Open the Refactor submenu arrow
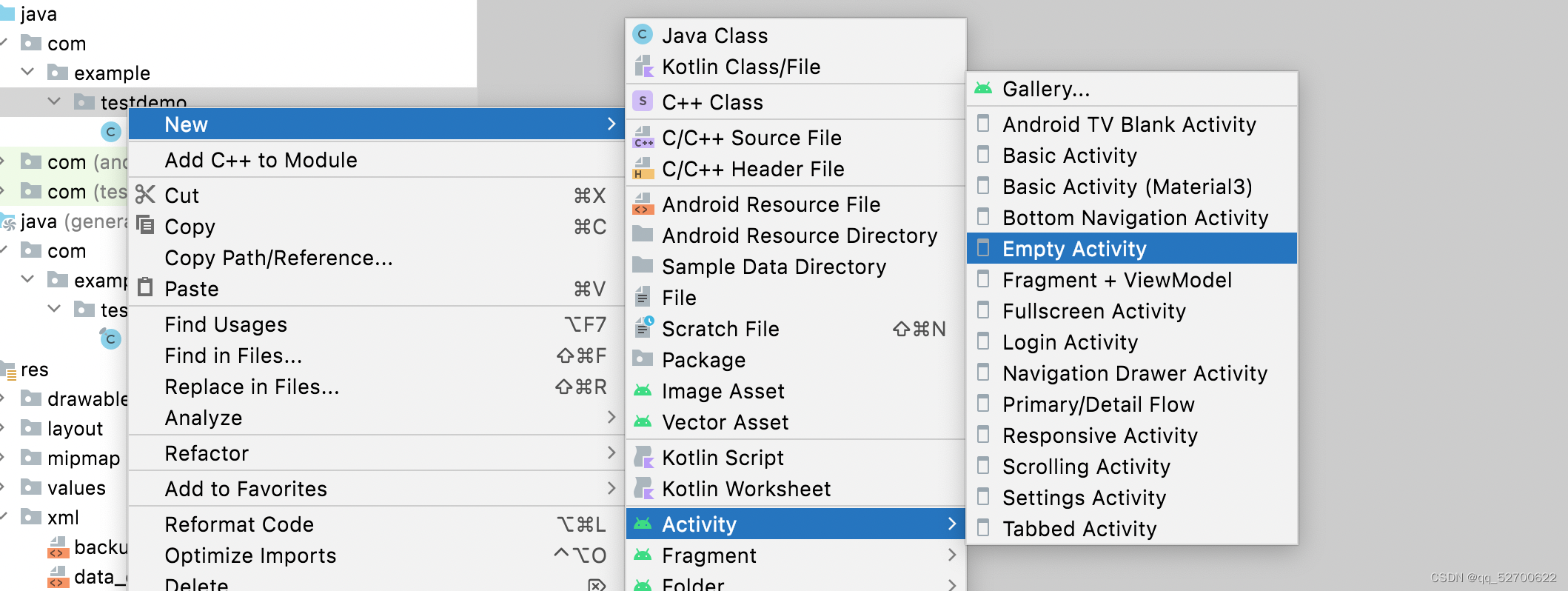The width and height of the screenshot is (1568, 591). pyautogui.click(x=612, y=453)
